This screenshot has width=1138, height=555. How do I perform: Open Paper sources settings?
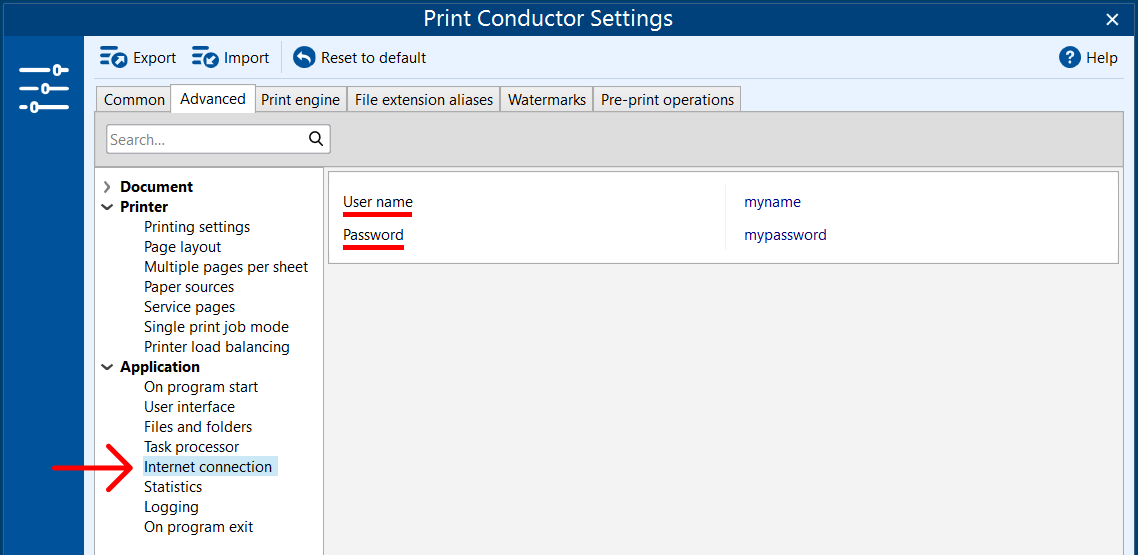pos(189,287)
